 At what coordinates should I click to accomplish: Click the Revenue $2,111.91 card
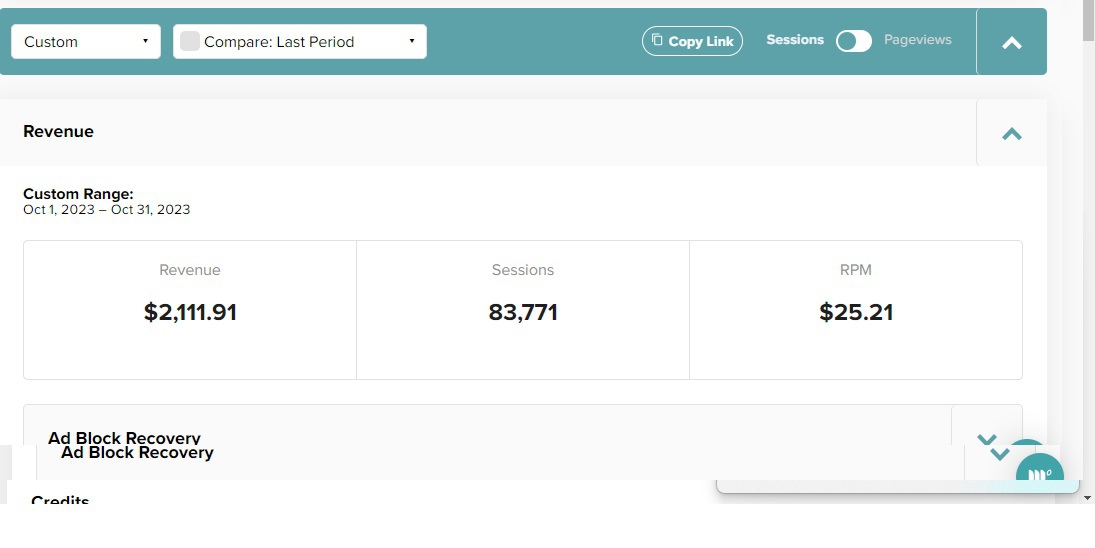pyautogui.click(x=190, y=310)
